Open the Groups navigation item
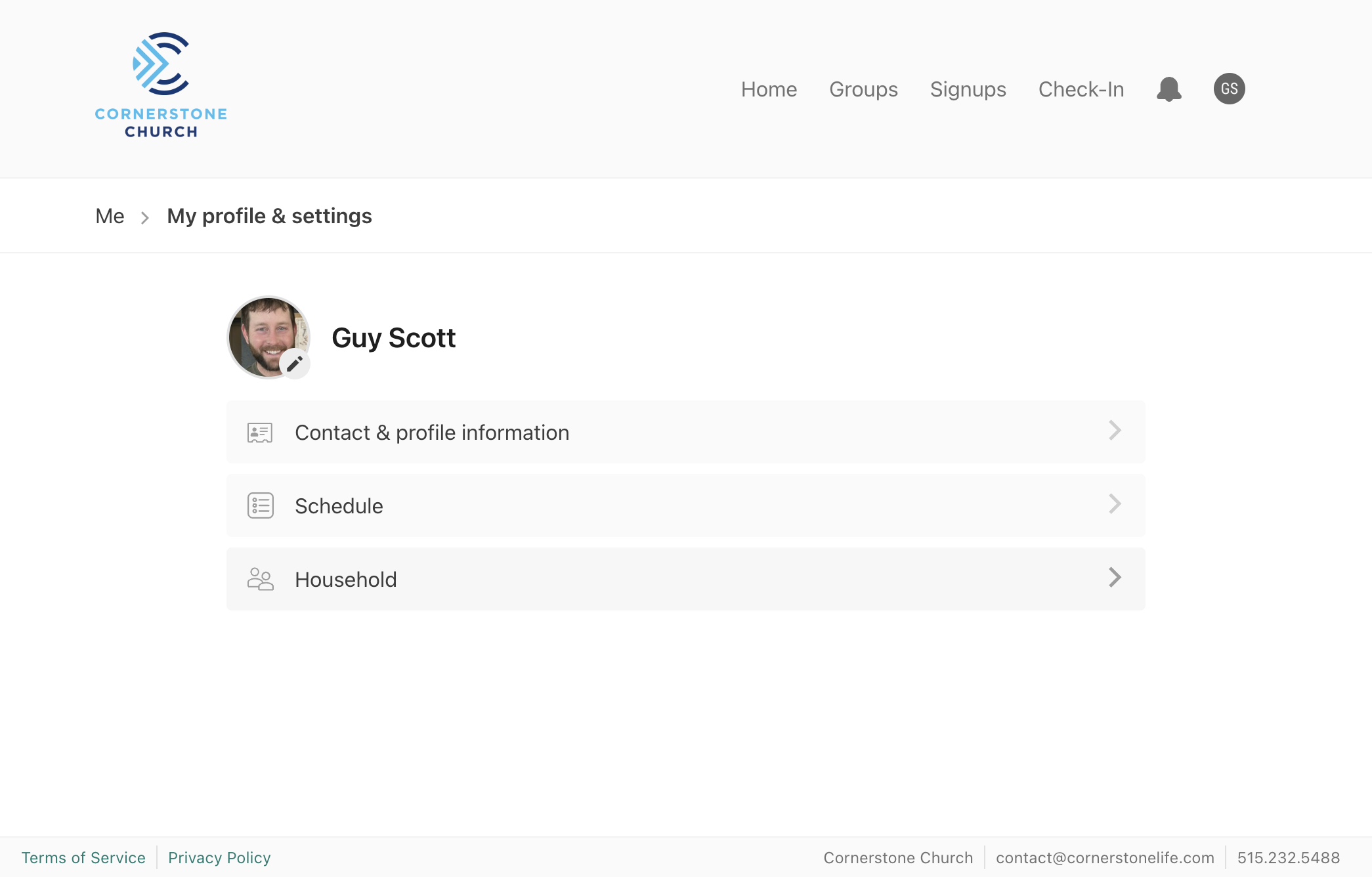Screen dimensions: 1372x877 pos(863,89)
